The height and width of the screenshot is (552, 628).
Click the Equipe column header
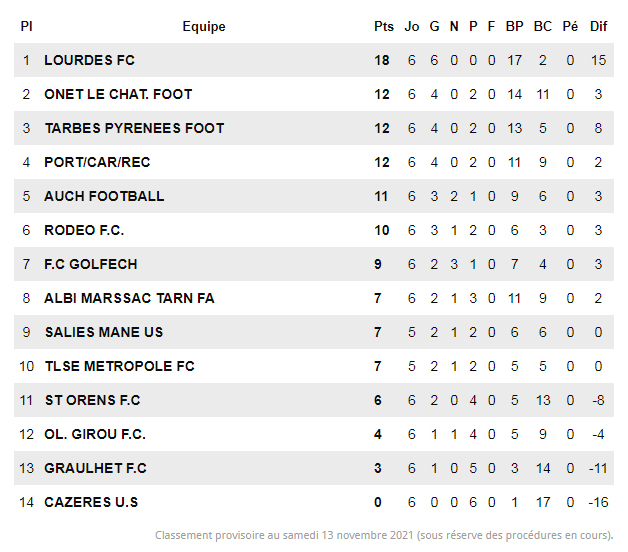click(204, 27)
